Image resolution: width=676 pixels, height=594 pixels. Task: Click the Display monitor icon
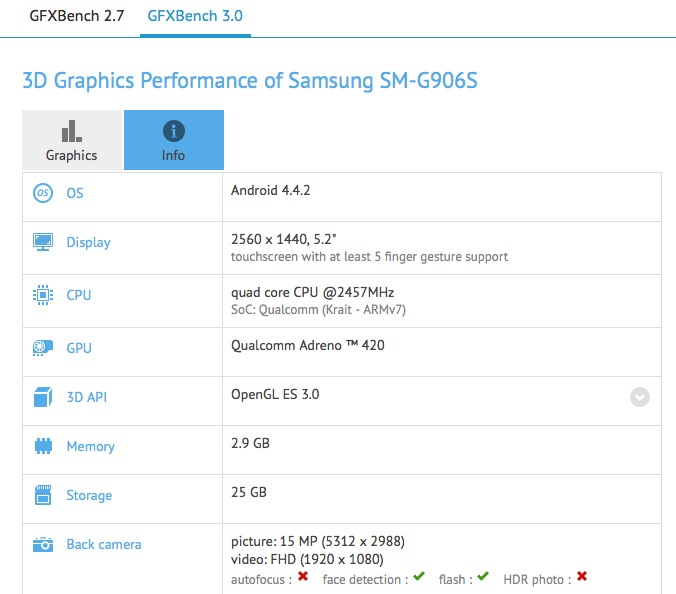click(43, 242)
